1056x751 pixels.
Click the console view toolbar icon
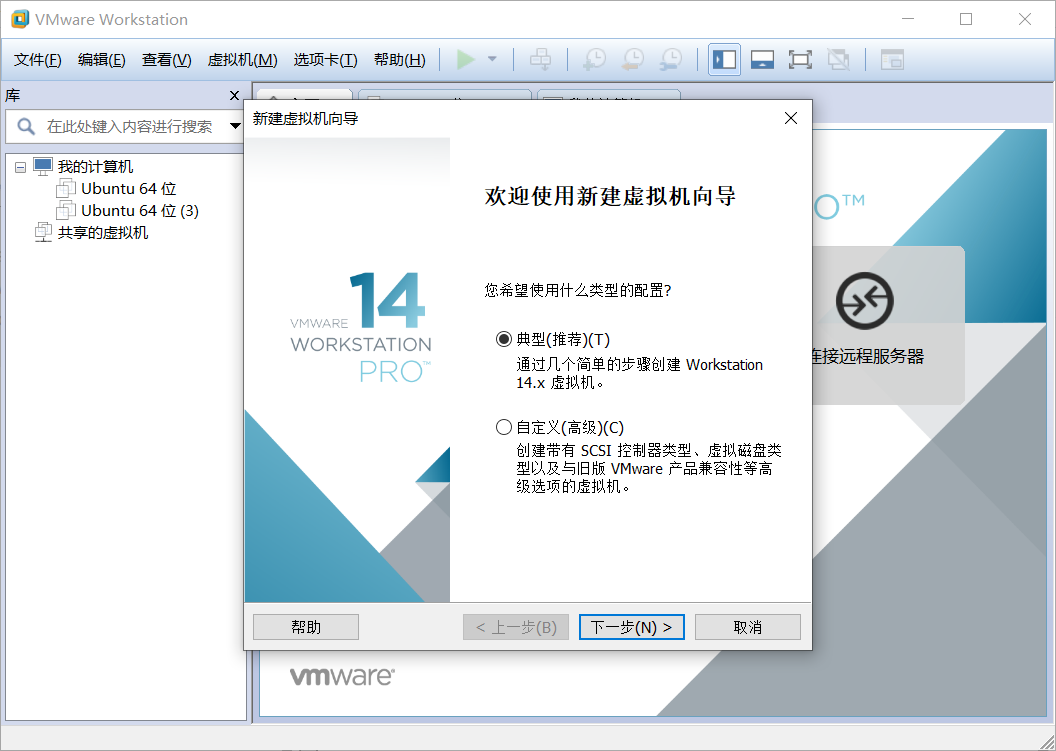pyautogui.click(x=890, y=59)
